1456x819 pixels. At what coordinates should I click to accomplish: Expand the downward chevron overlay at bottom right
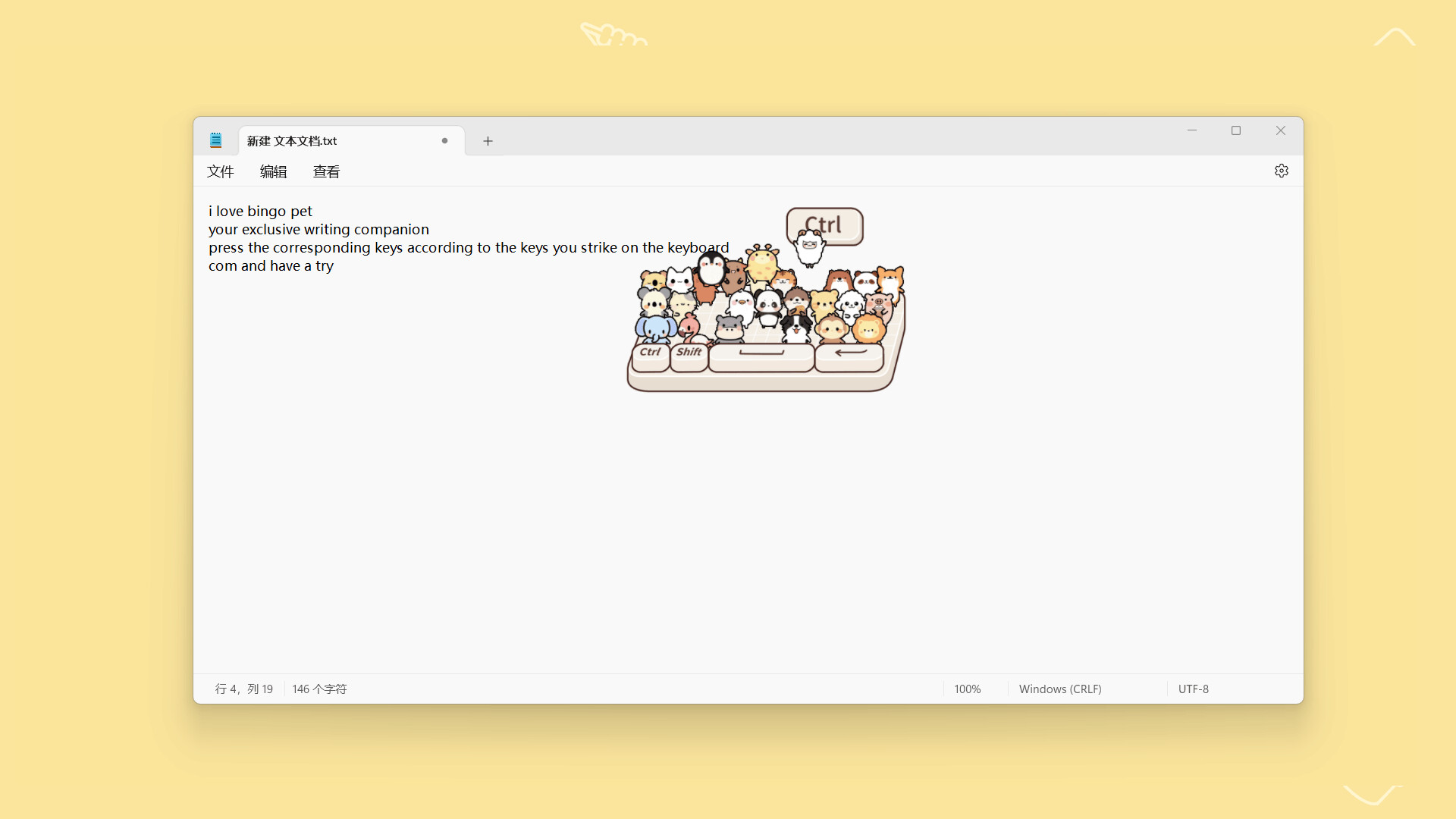coord(1371,795)
